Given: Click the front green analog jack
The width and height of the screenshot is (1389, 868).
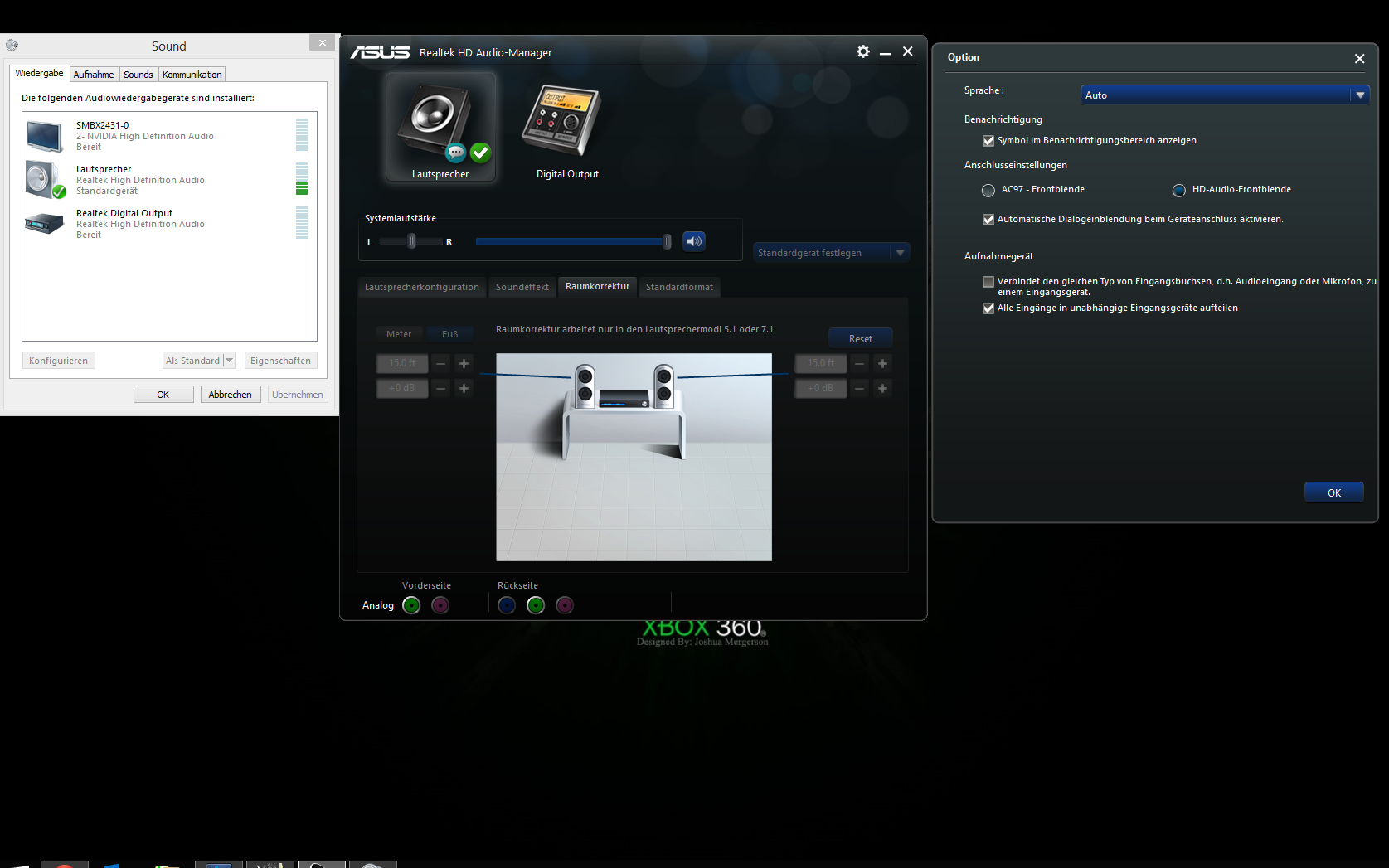Looking at the screenshot, I should click(x=411, y=605).
